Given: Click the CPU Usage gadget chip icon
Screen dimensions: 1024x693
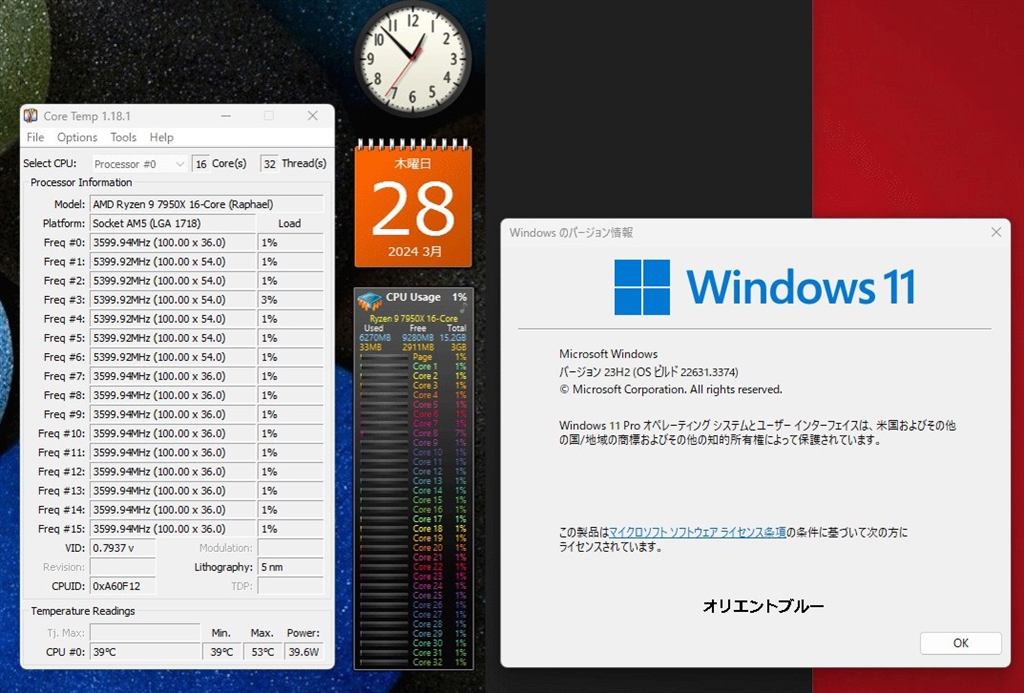Looking at the screenshot, I should pyautogui.click(x=370, y=301).
